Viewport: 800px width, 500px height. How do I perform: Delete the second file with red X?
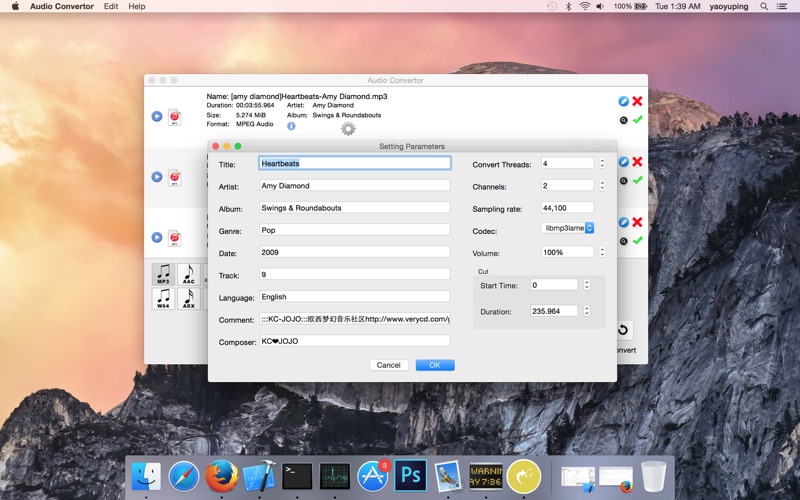point(637,162)
